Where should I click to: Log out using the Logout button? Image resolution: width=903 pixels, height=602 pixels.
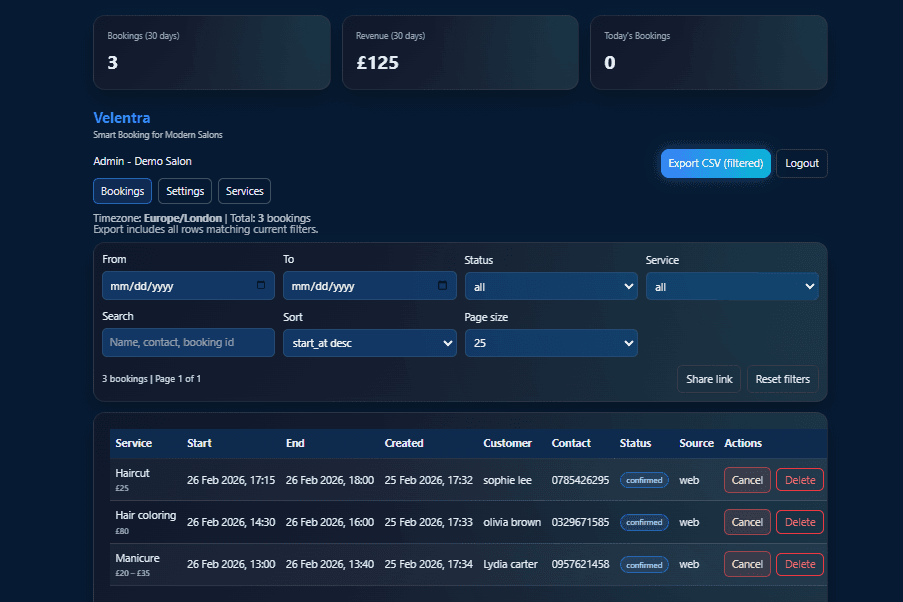point(801,164)
